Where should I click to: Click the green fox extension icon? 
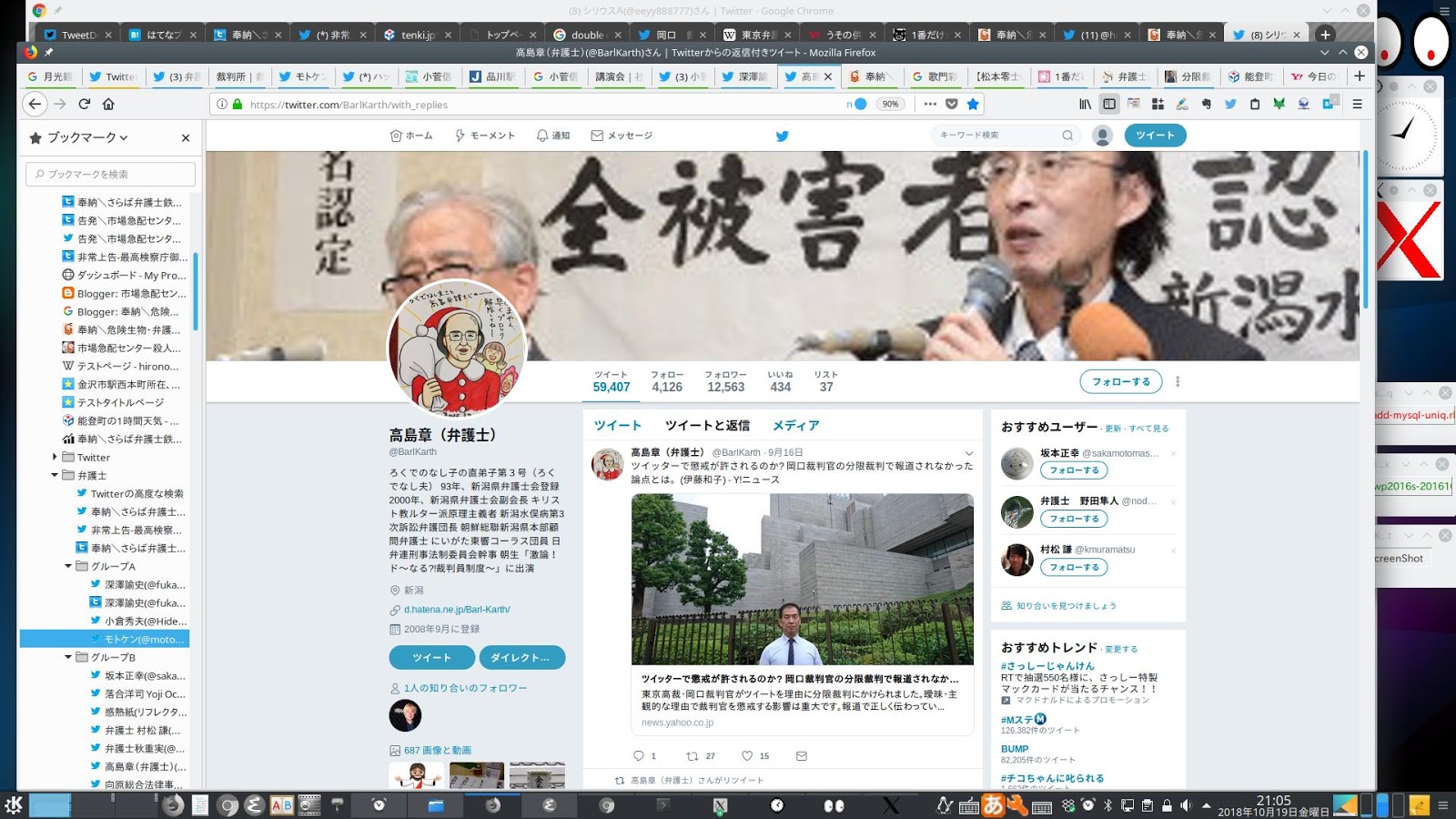[1279, 104]
